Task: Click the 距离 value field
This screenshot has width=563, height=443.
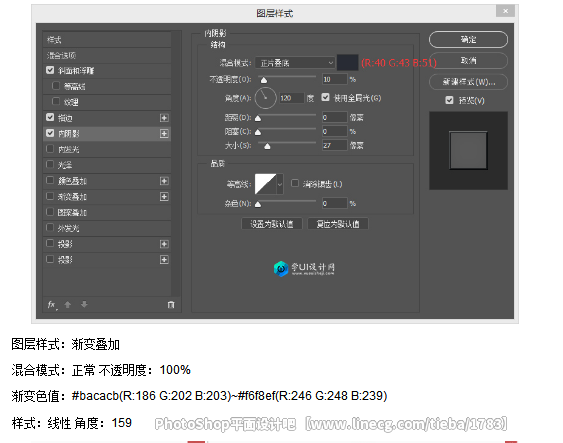Action: pos(335,117)
